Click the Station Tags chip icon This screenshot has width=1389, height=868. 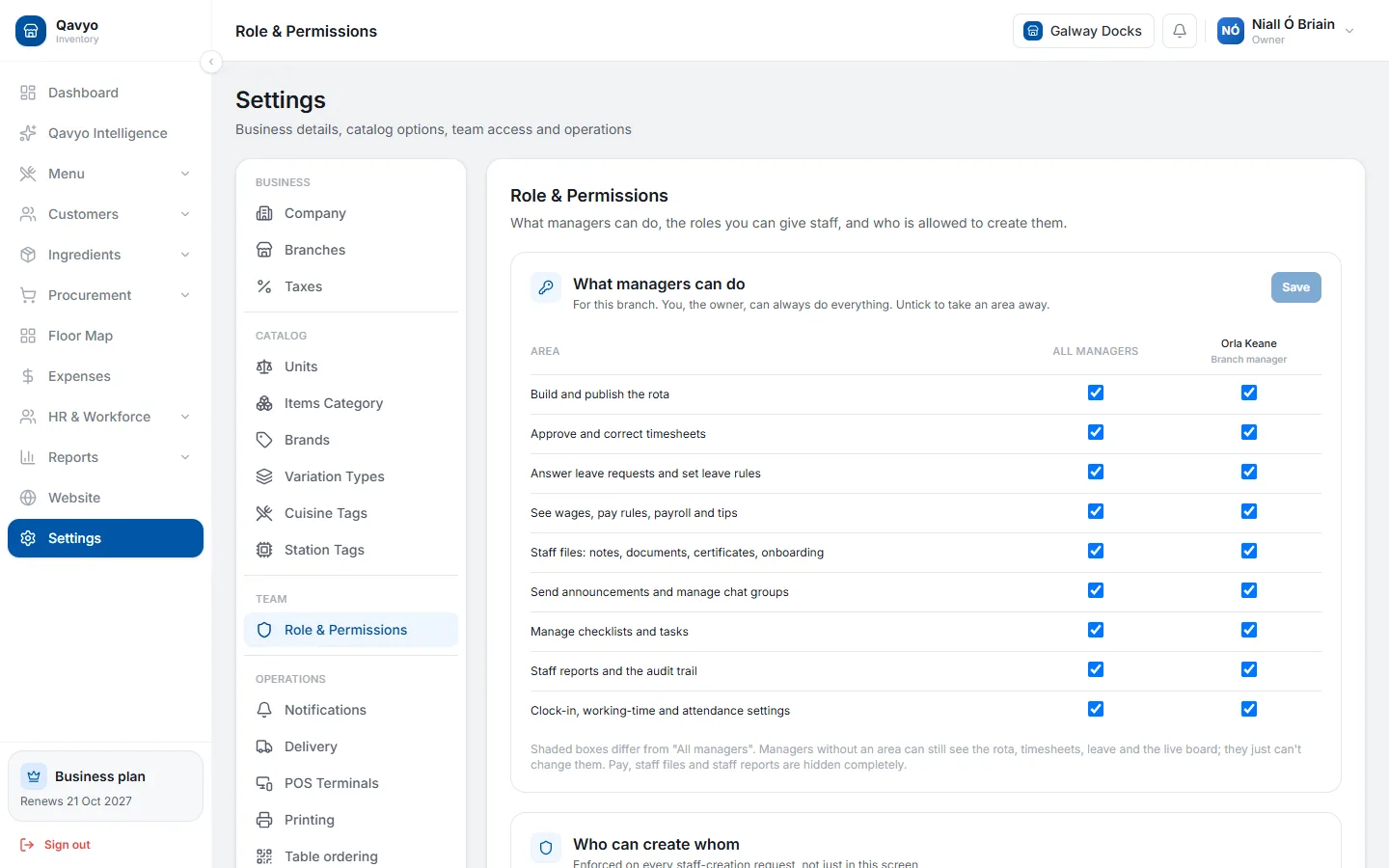point(264,550)
